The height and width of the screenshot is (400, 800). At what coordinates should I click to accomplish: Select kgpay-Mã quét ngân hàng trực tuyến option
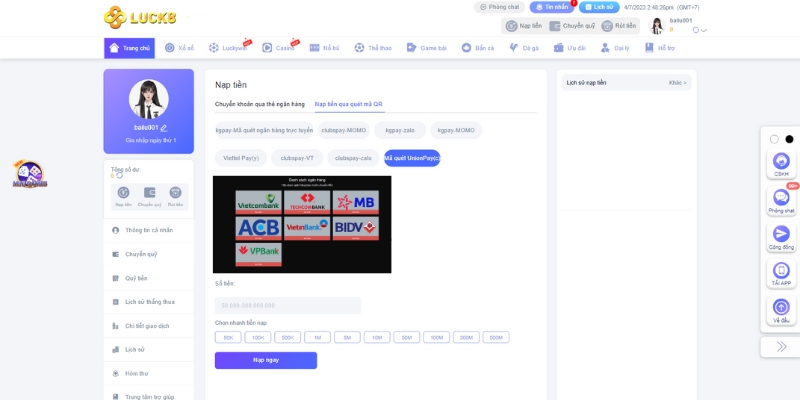(264, 130)
